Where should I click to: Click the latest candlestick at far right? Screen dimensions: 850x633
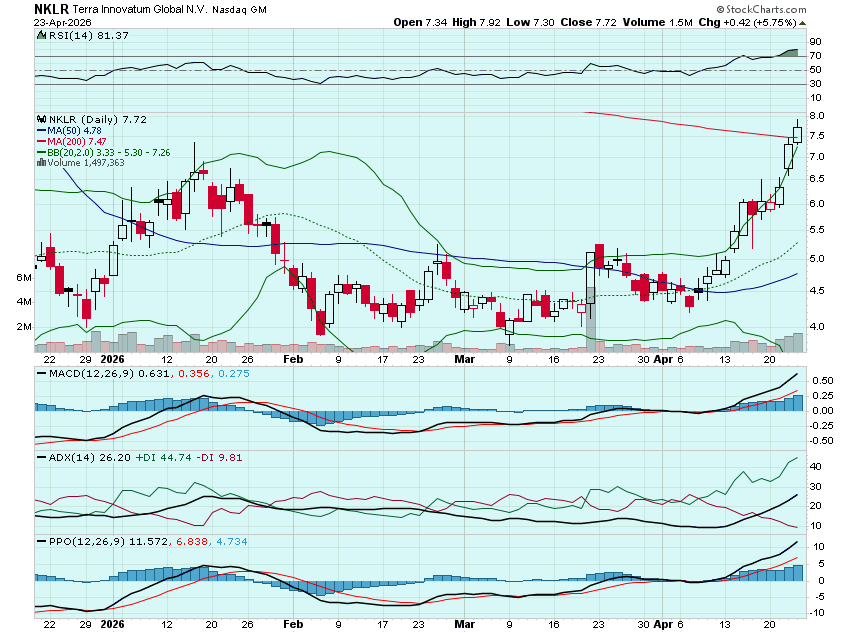(x=797, y=133)
